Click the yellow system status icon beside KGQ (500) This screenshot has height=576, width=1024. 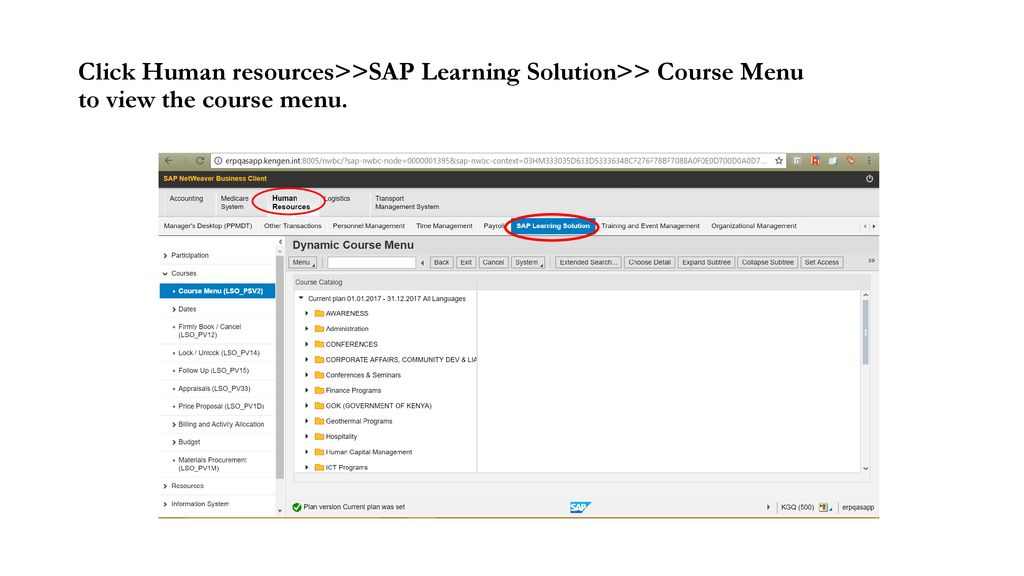(x=824, y=507)
